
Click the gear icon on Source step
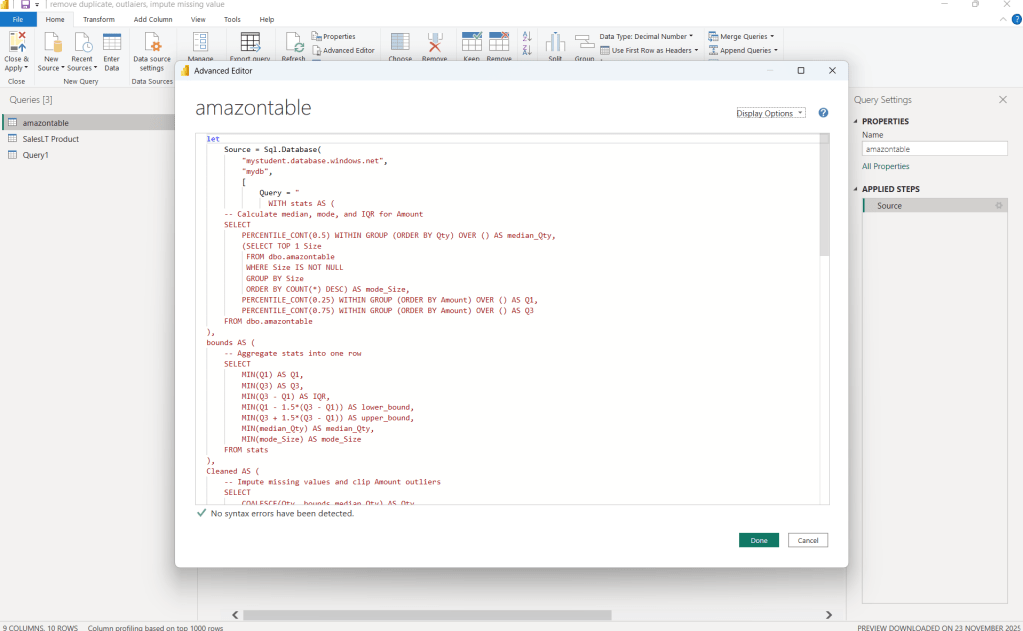pyautogui.click(x=998, y=206)
